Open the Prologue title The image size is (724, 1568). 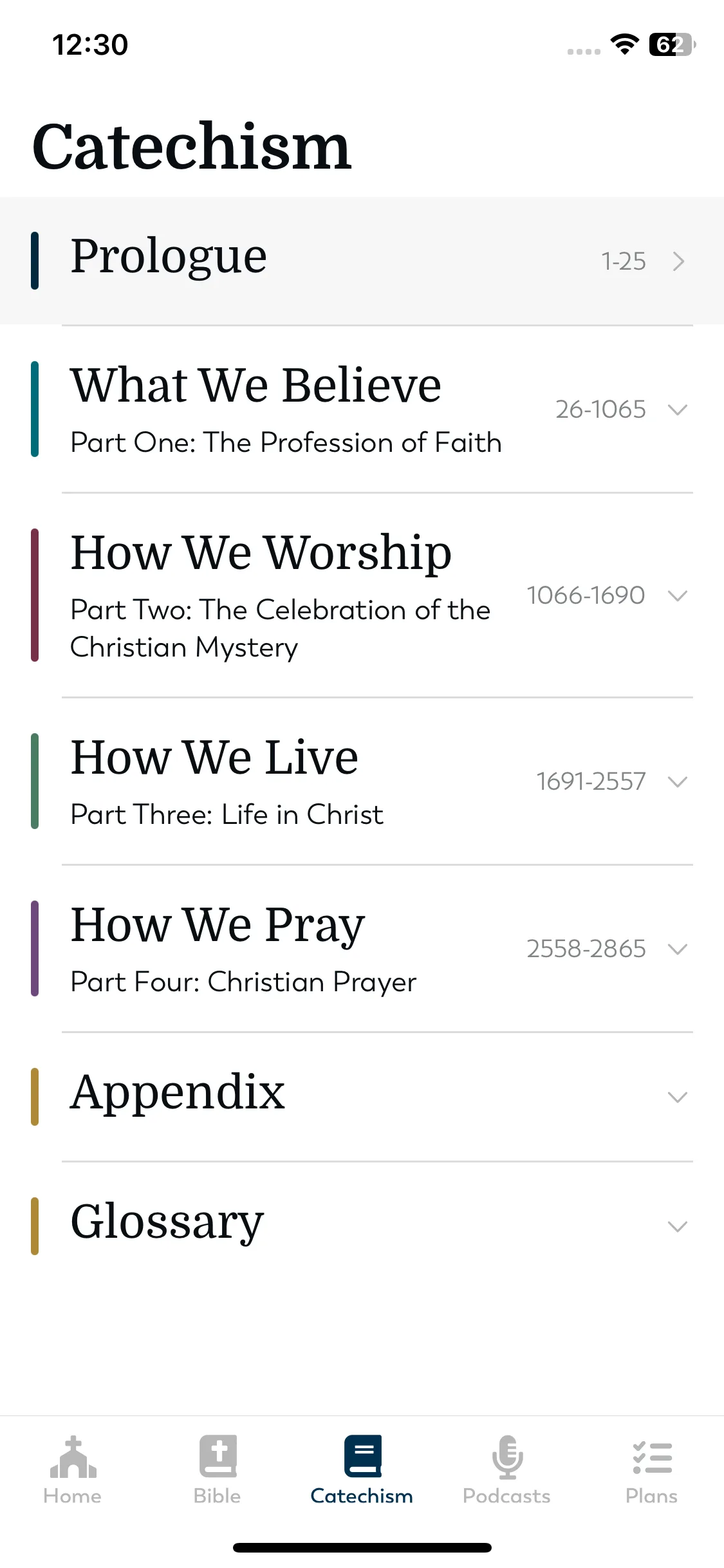(169, 257)
